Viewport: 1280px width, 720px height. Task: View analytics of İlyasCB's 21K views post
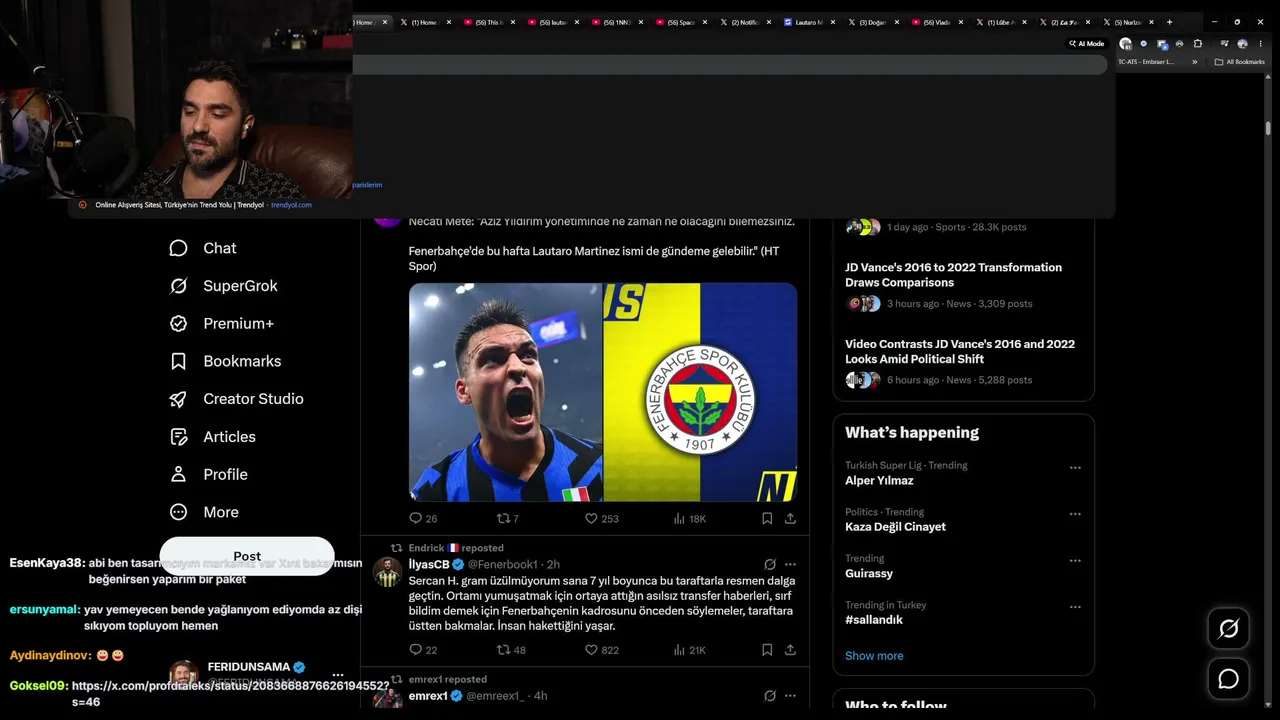point(690,650)
